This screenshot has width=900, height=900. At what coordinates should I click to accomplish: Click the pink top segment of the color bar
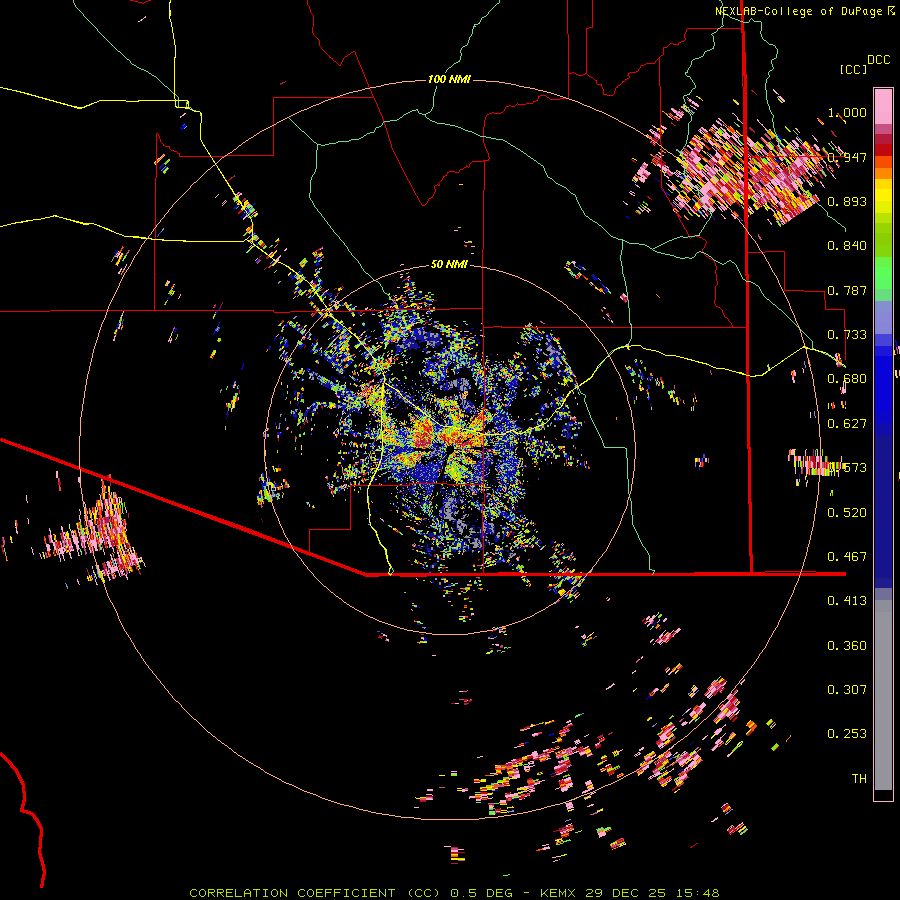click(x=883, y=106)
